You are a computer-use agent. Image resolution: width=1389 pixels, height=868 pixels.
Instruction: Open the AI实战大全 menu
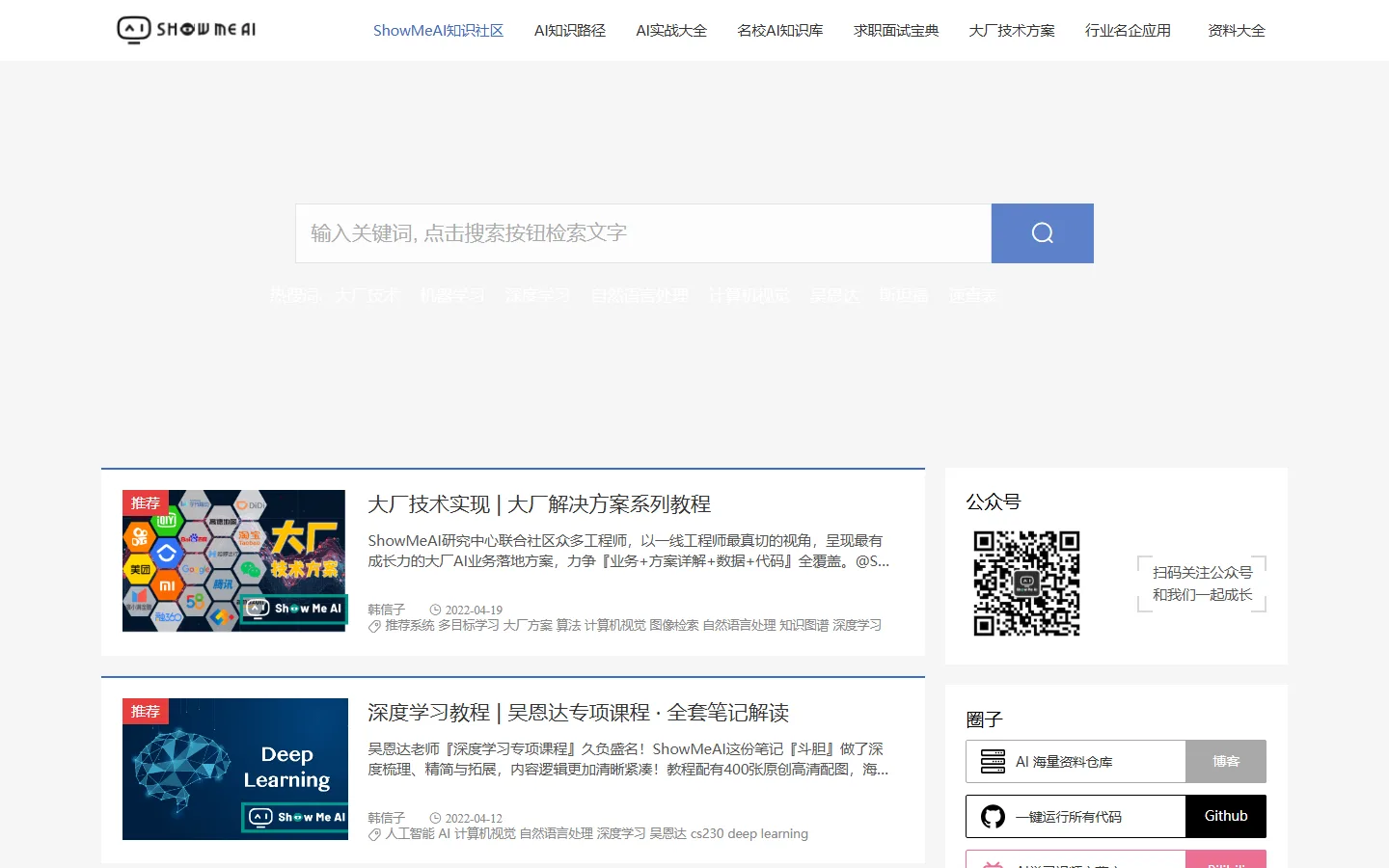(671, 31)
